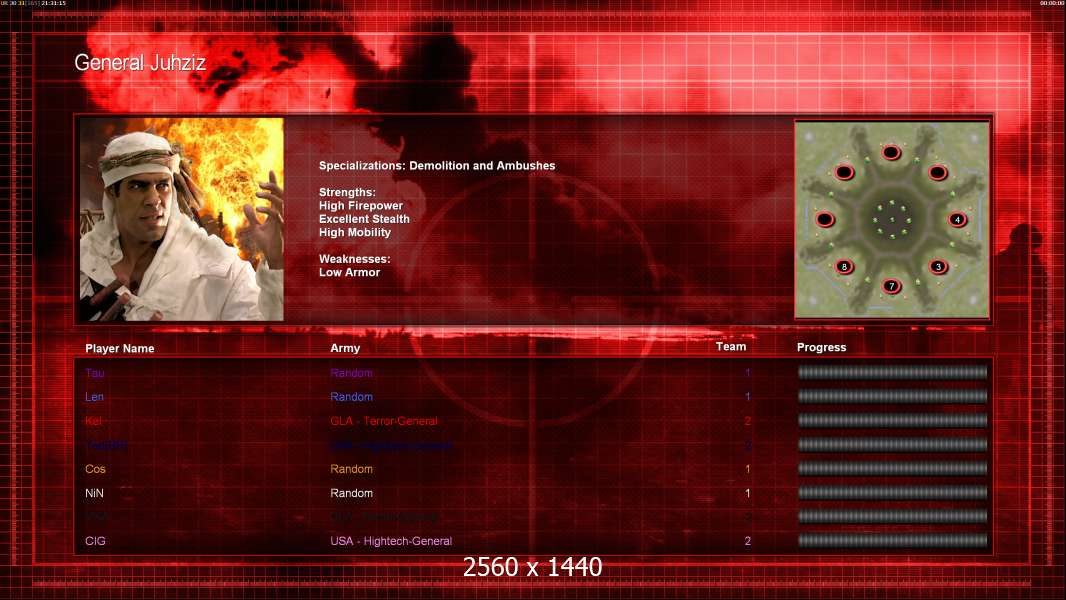
Task: Click start position marker 3 on minimap
Action: [x=938, y=266]
